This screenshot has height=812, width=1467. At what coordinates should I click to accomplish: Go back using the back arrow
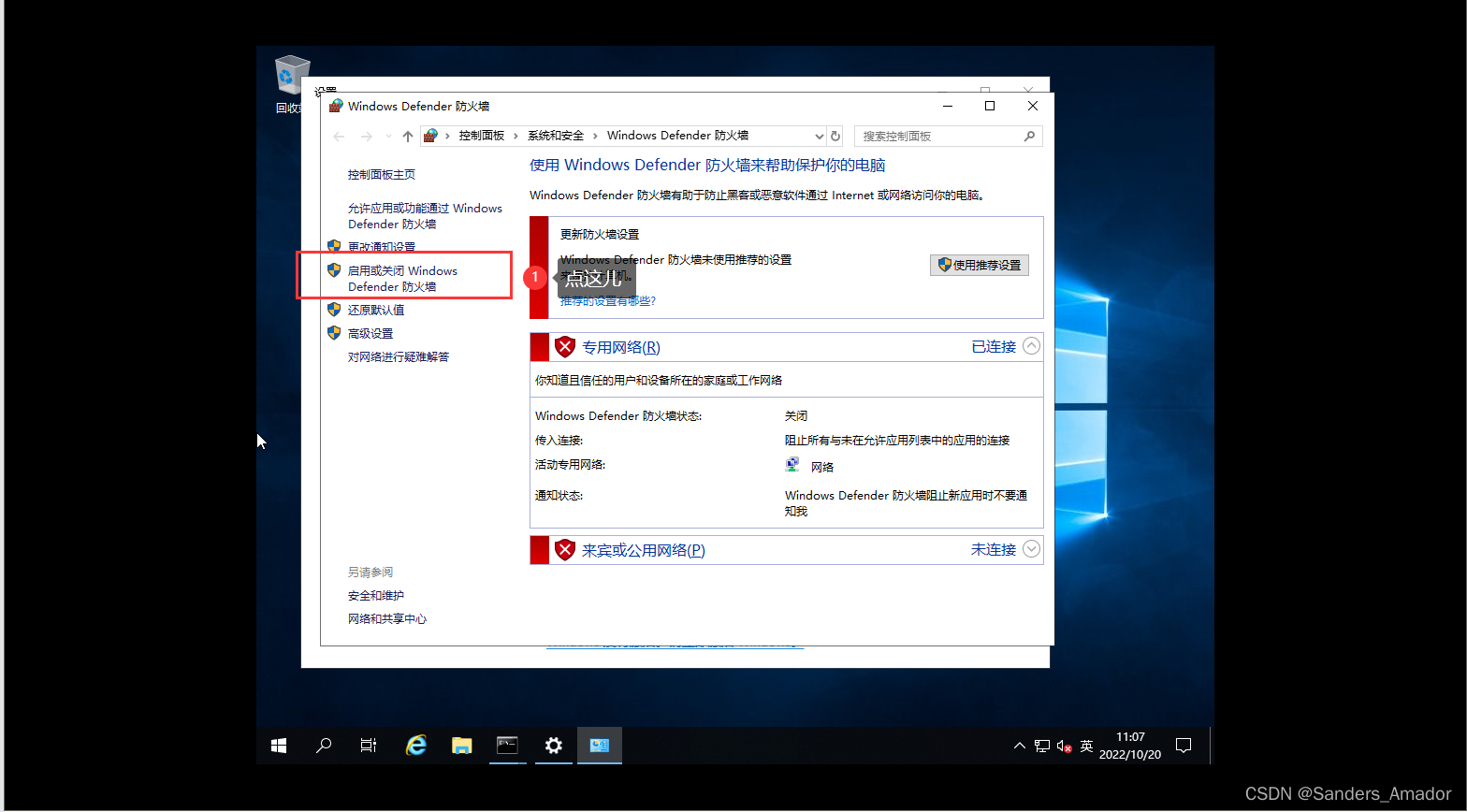coord(339,137)
